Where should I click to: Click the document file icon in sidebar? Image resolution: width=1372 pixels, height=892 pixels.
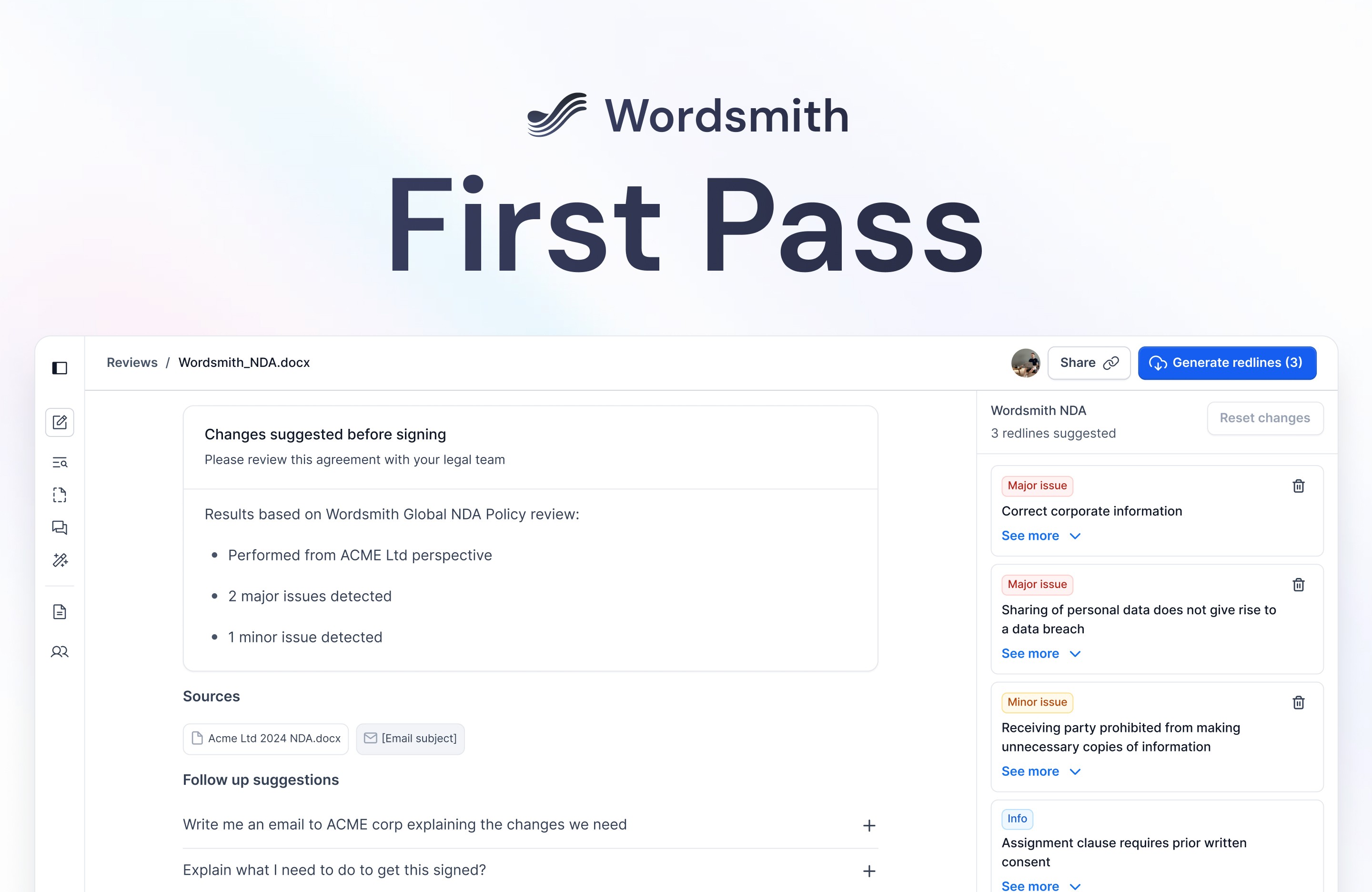pyautogui.click(x=60, y=611)
